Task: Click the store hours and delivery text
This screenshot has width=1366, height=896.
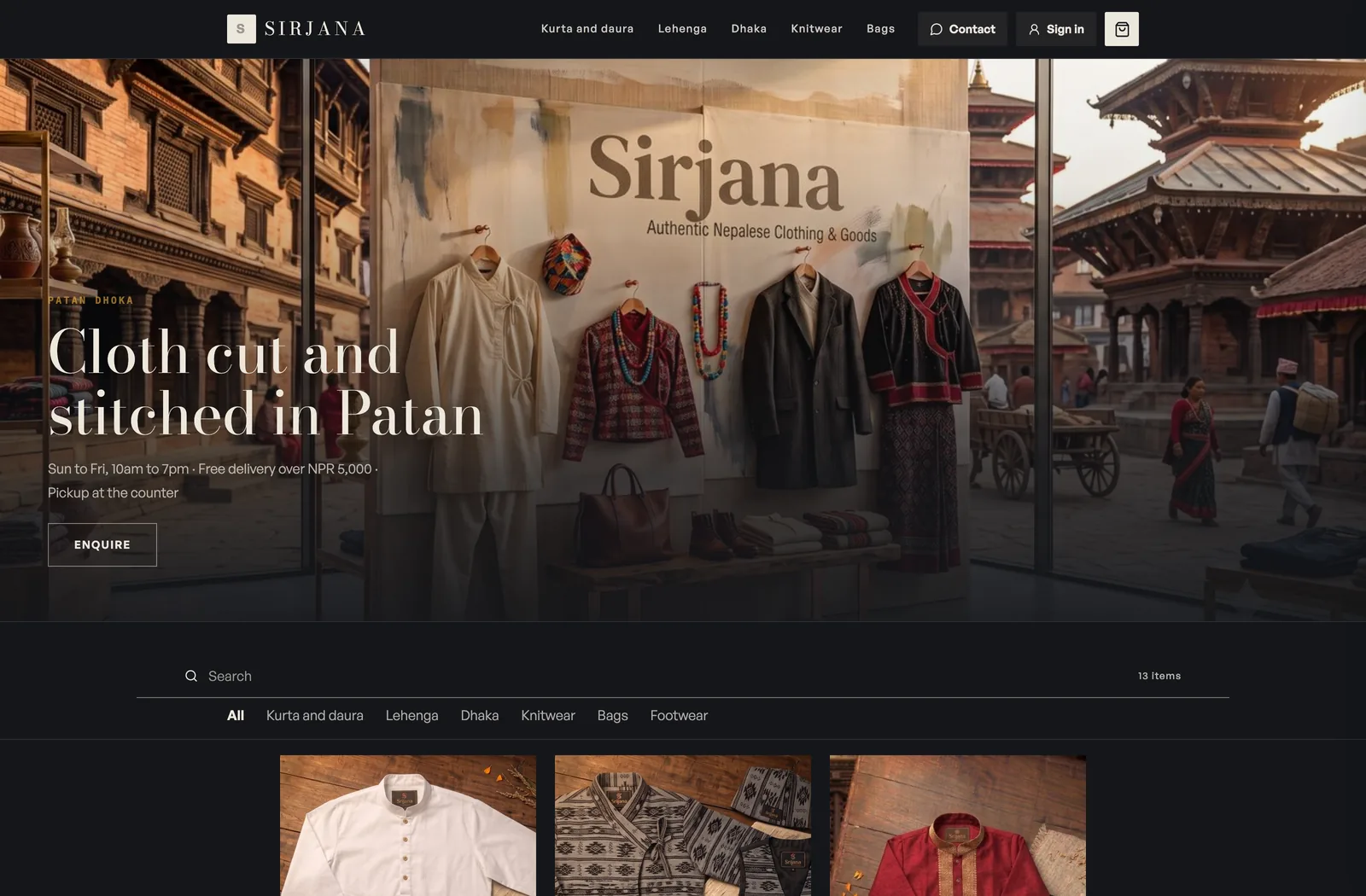Action: click(213, 480)
